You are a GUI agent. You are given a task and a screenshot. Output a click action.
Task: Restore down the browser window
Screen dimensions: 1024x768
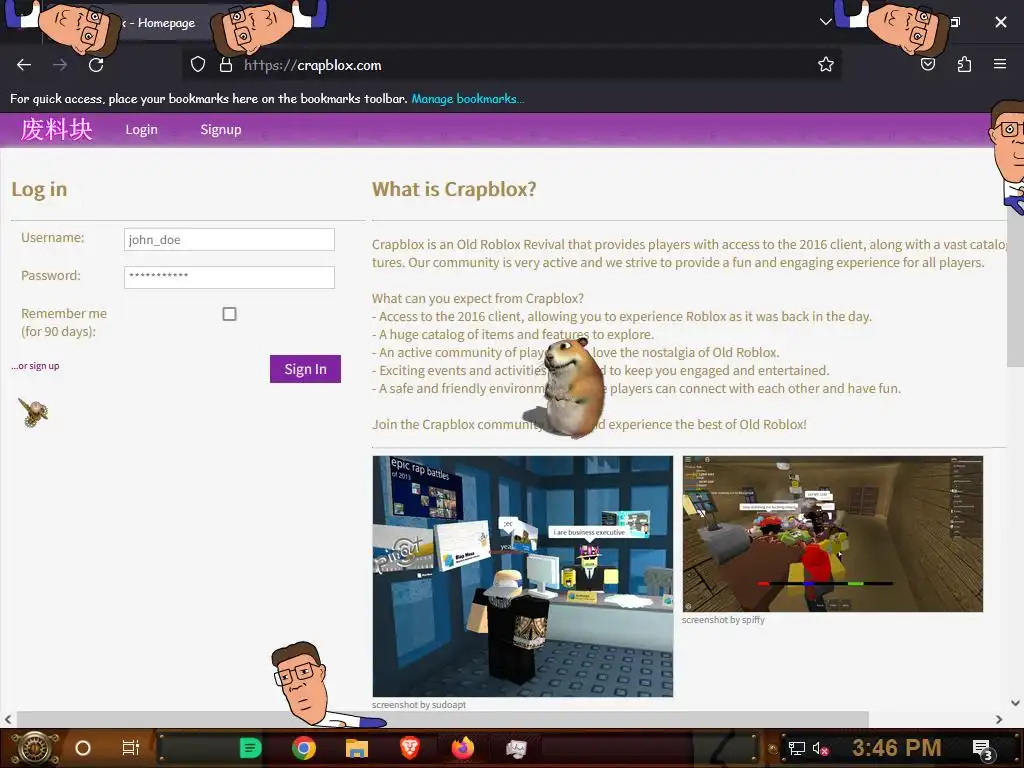(955, 22)
